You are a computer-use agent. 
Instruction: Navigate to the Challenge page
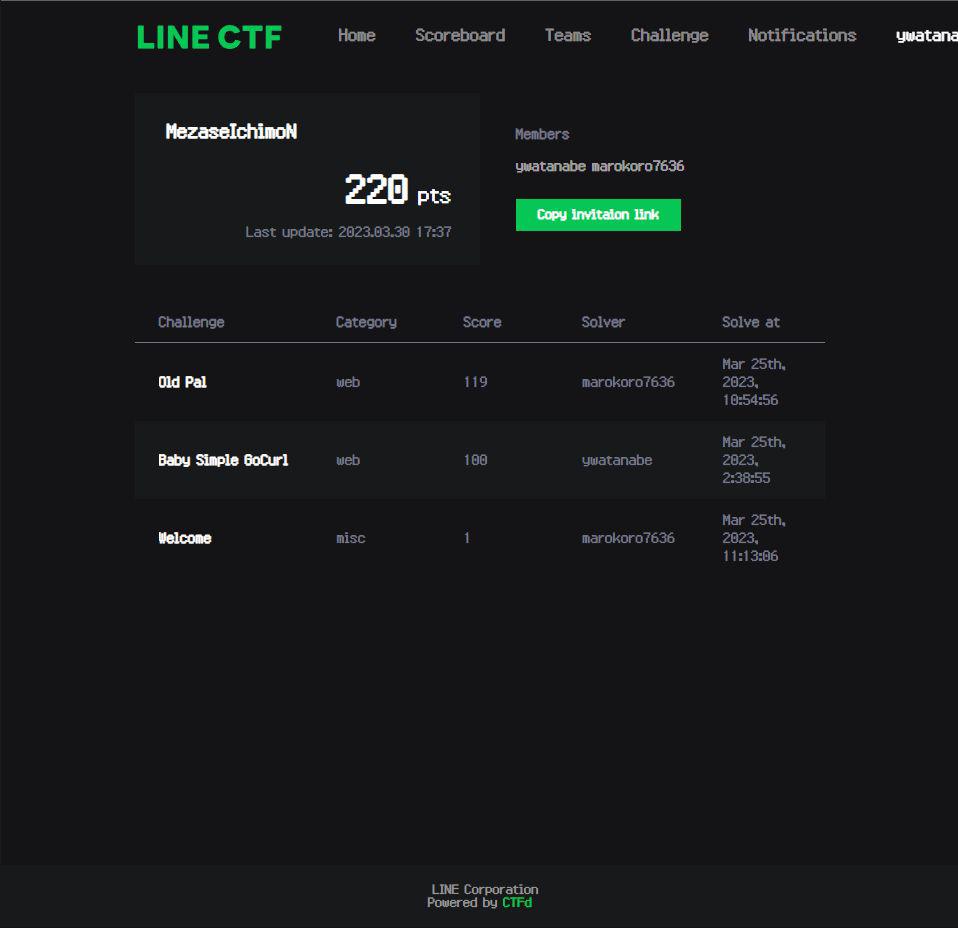pos(669,35)
